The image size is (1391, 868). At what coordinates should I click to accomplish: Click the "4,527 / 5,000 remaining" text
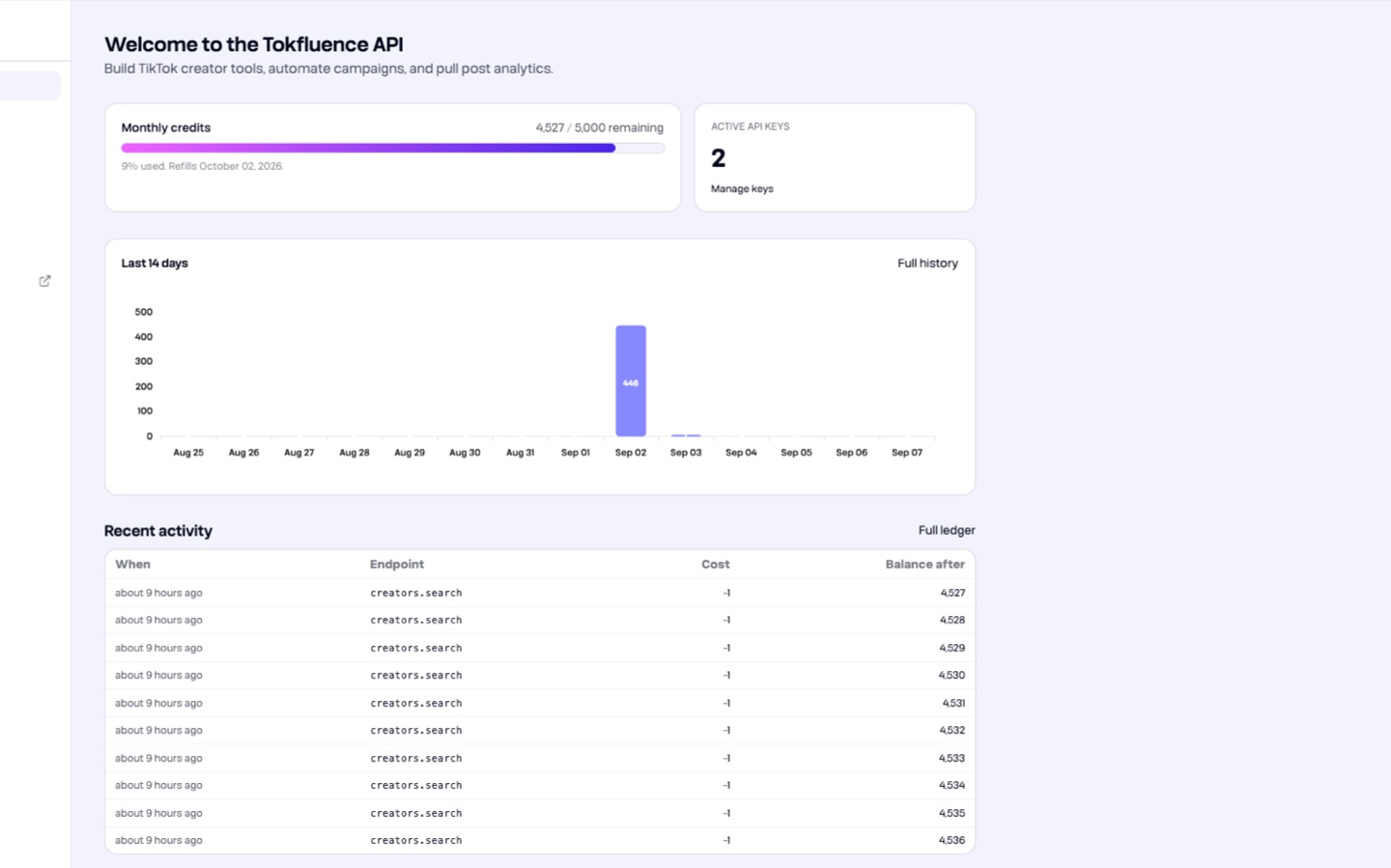[600, 127]
